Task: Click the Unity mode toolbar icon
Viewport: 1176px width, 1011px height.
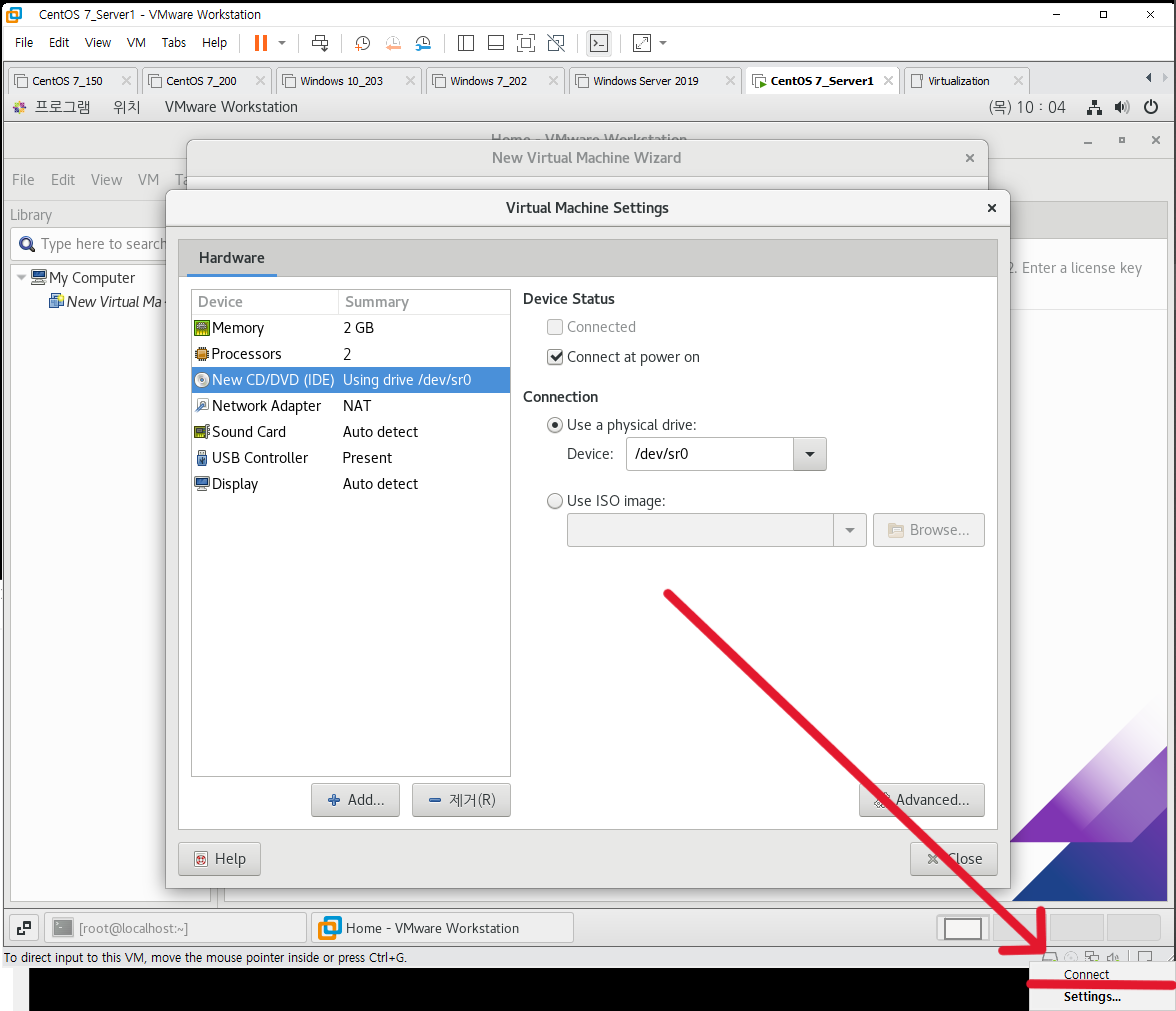Action: (x=556, y=43)
